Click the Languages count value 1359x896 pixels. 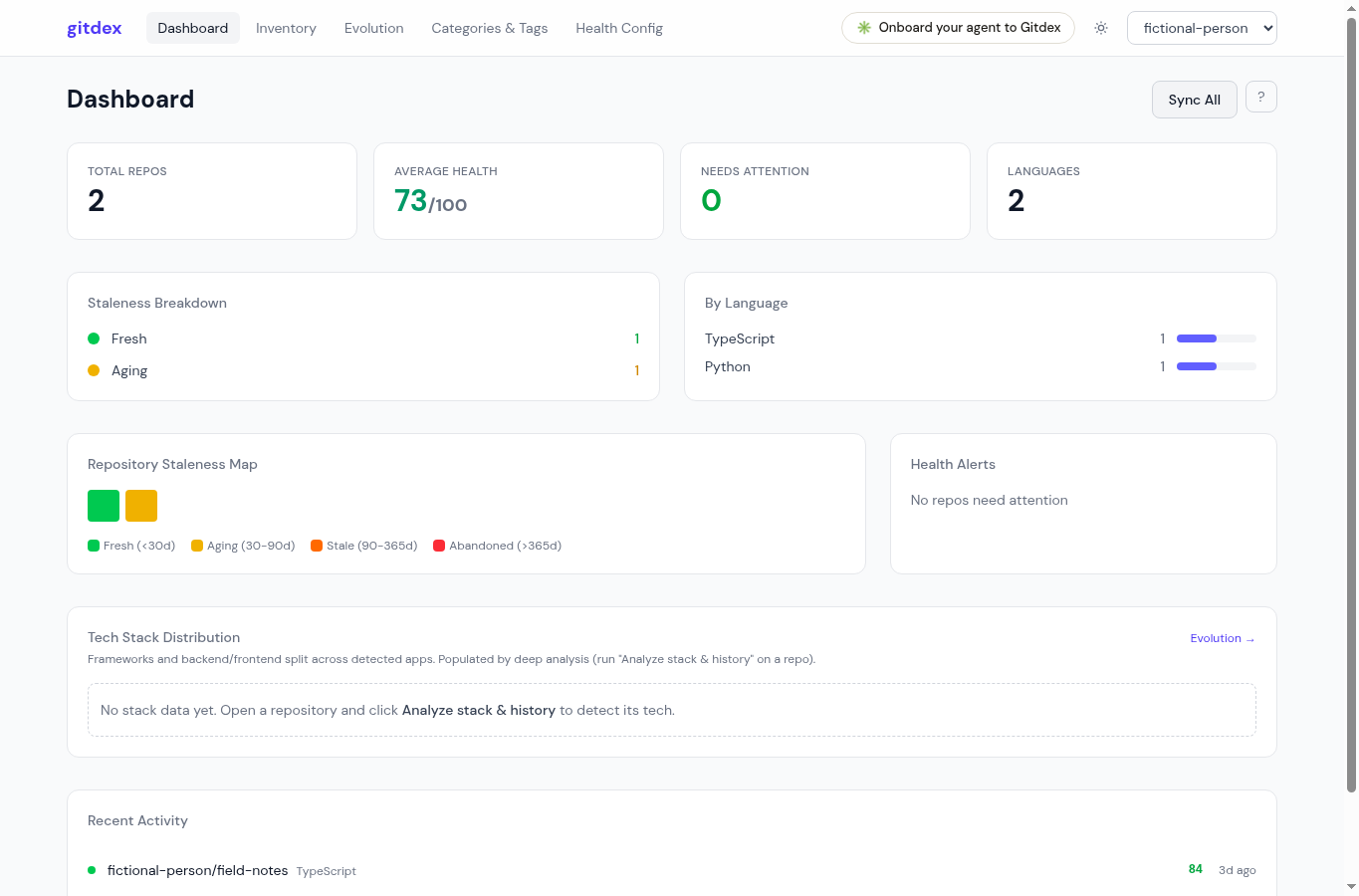(x=1017, y=201)
